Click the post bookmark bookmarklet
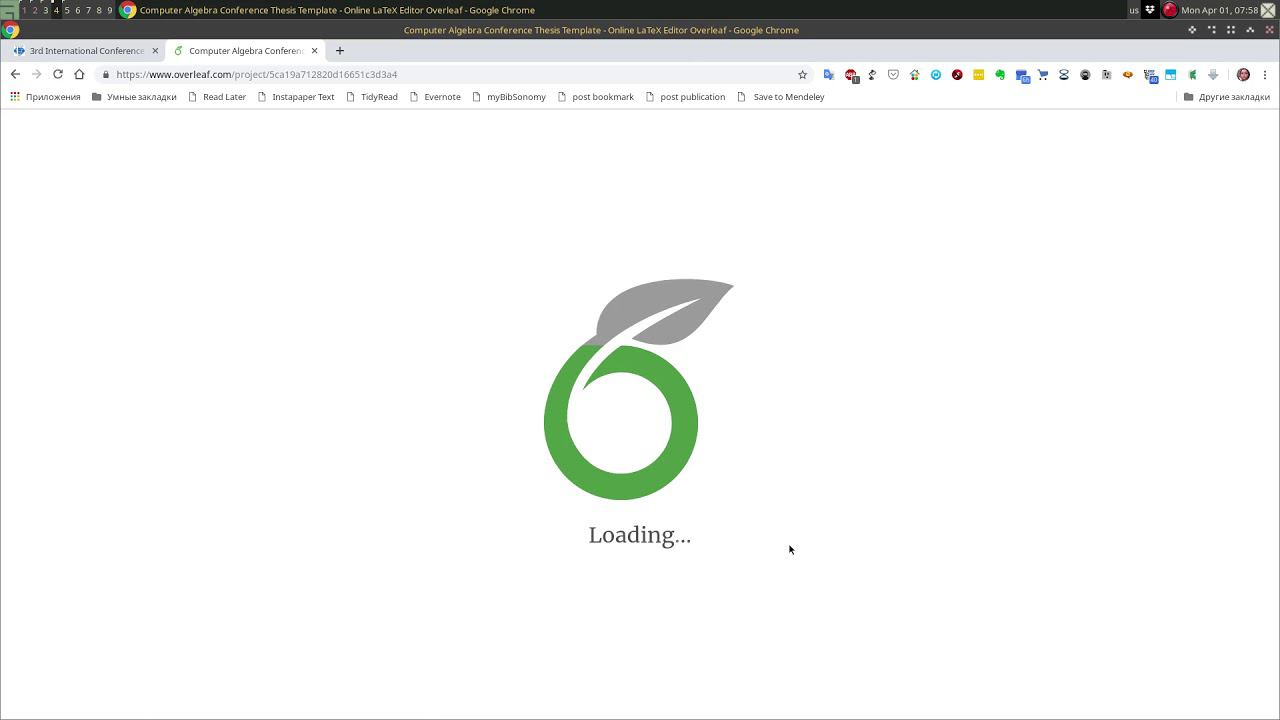Image resolution: width=1280 pixels, height=720 pixels. click(x=595, y=97)
